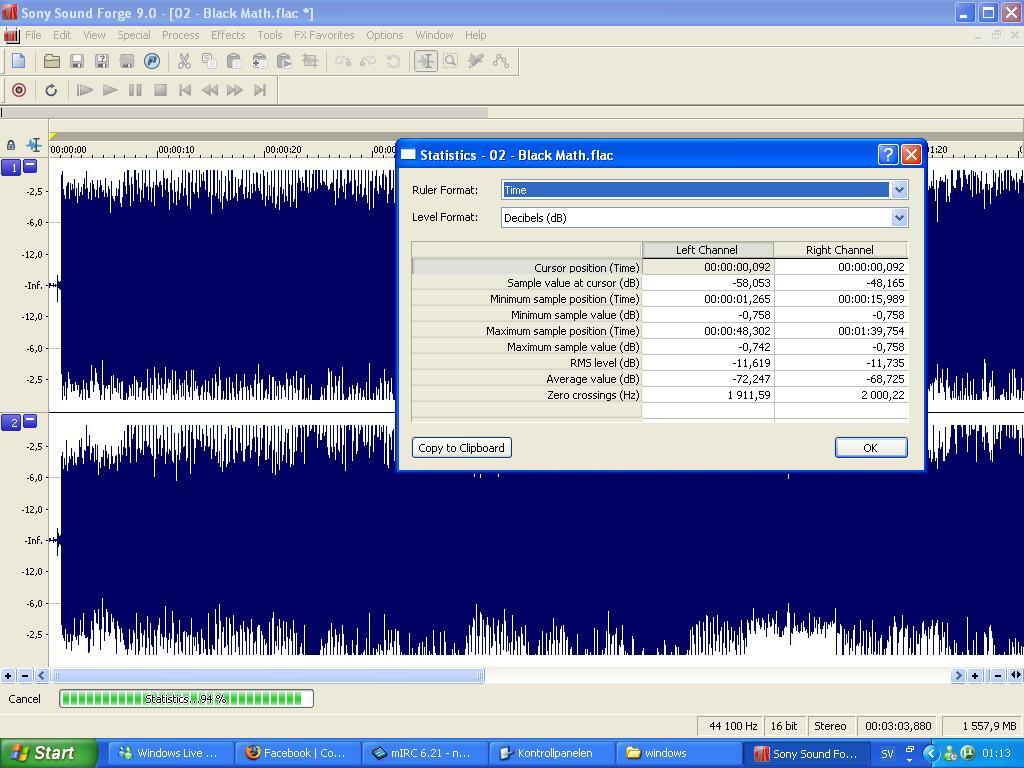Screen dimensions: 1024x768
Task: Click the Right Channel column header
Action: tap(840, 249)
